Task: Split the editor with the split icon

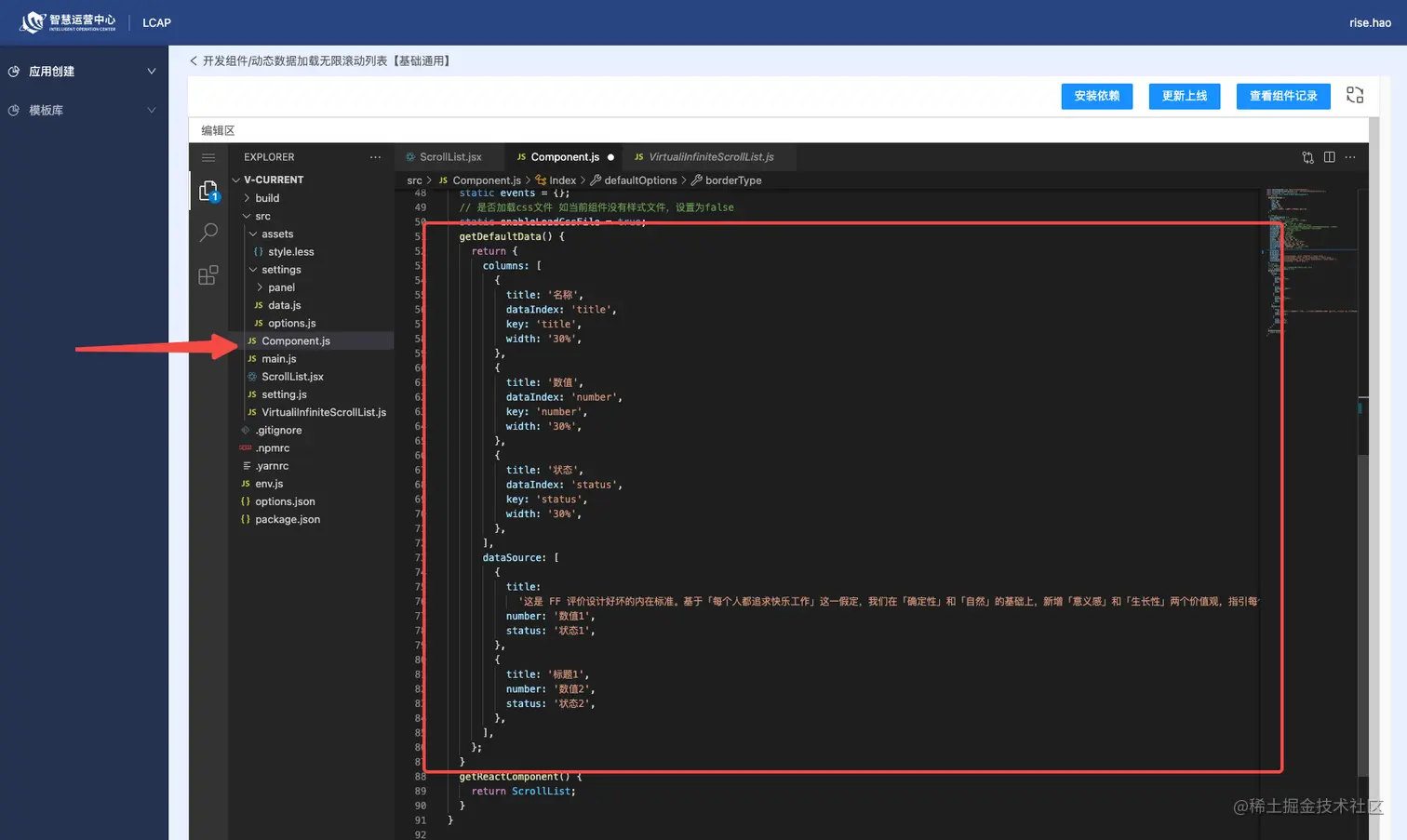Action: [1329, 157]
